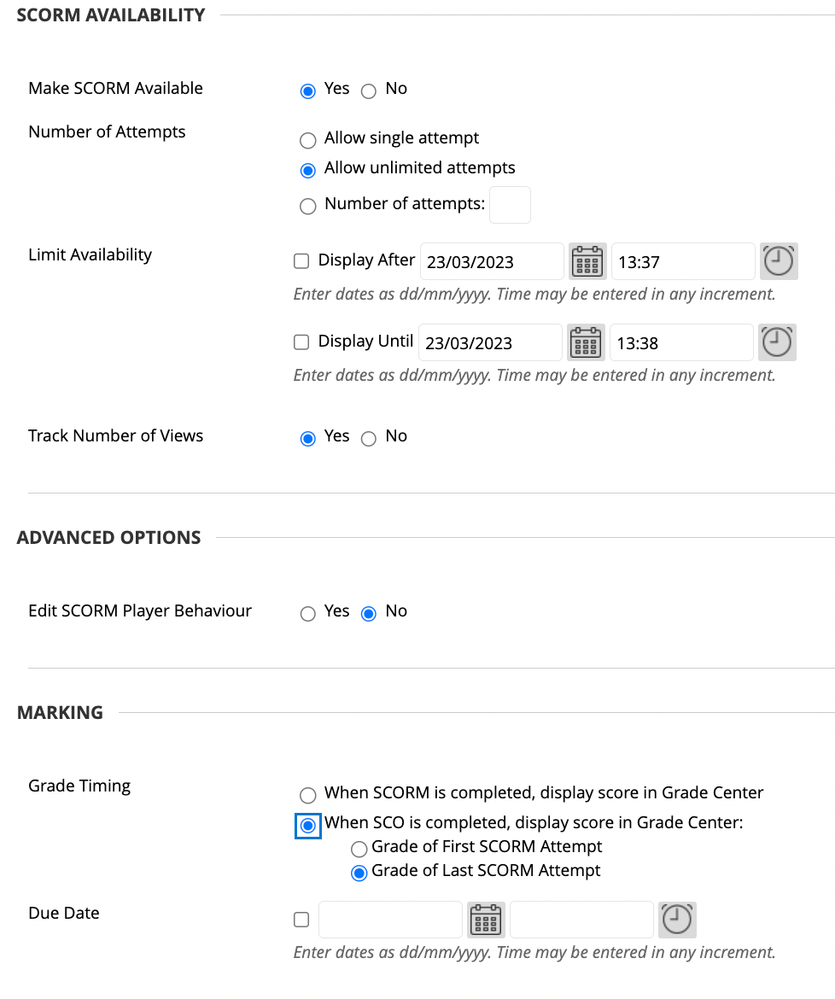This screenshot has width=835, height=999.
Task: Choose Grade of First SCORM Attempt
Action: coord(359,849)
